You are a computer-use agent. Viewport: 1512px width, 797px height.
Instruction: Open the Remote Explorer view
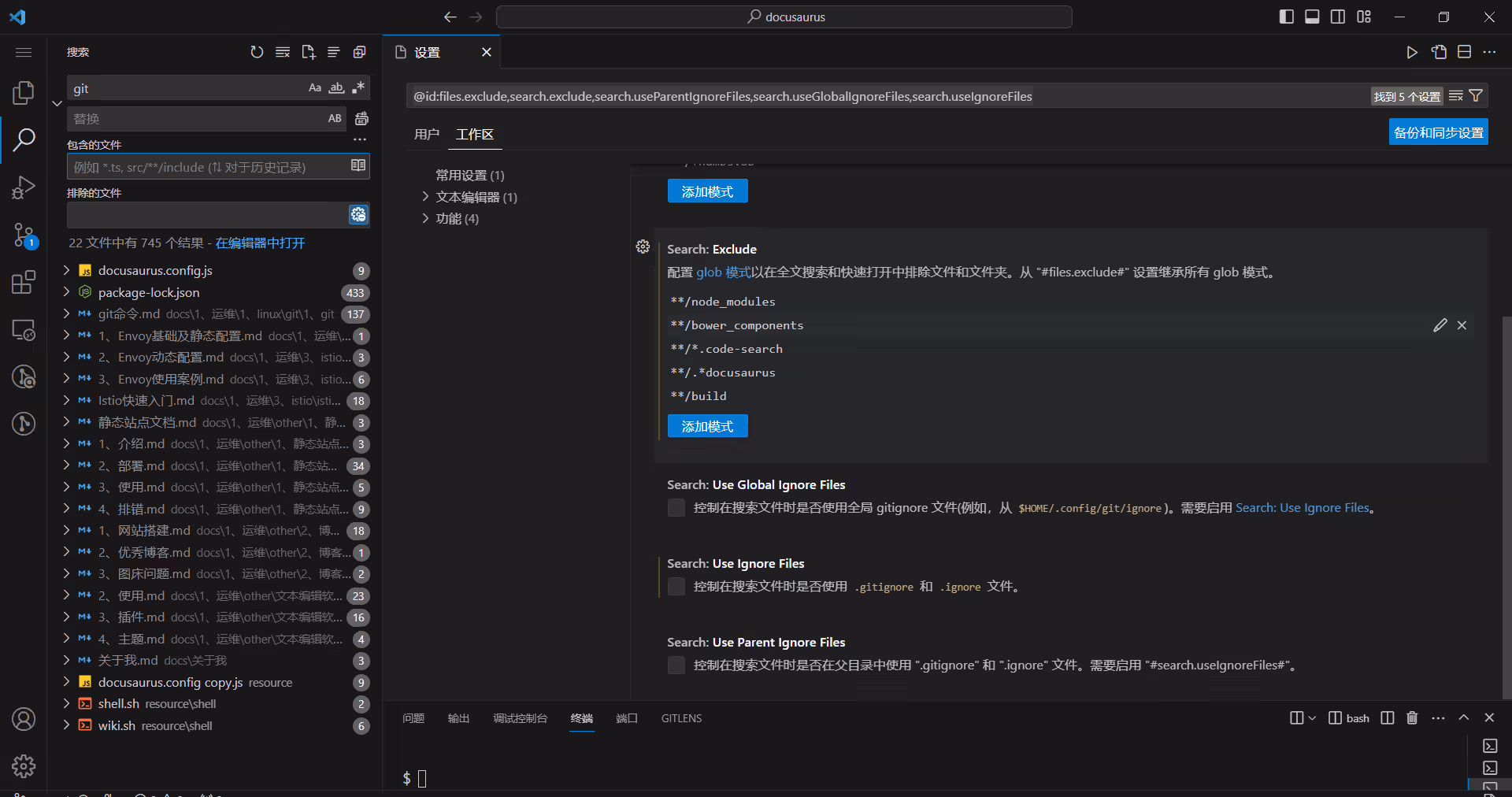coord(24,329)
